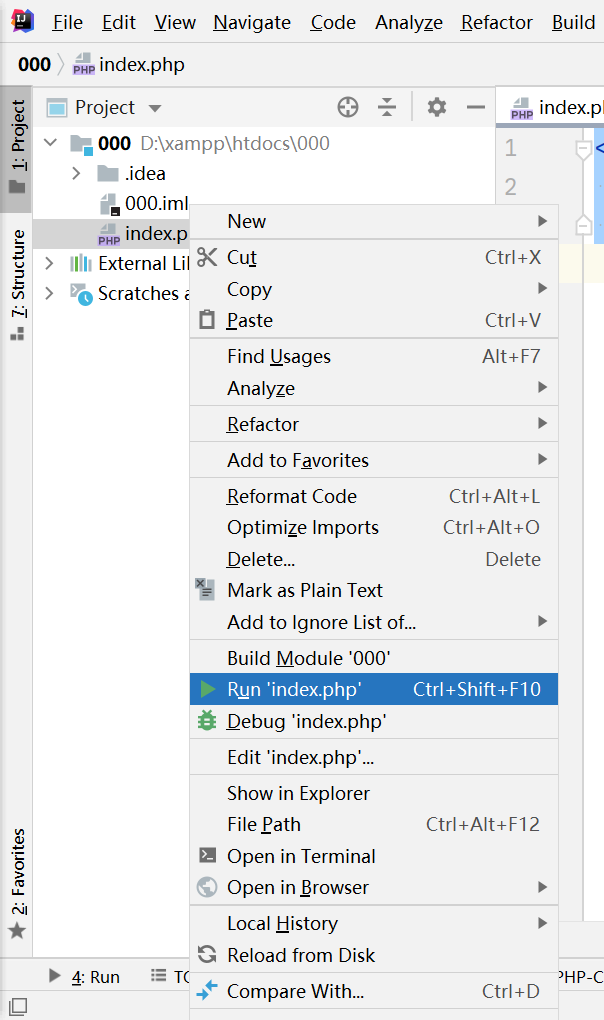
Task: Click the Open in Browser globe icon
Action: tap(205, 887)
